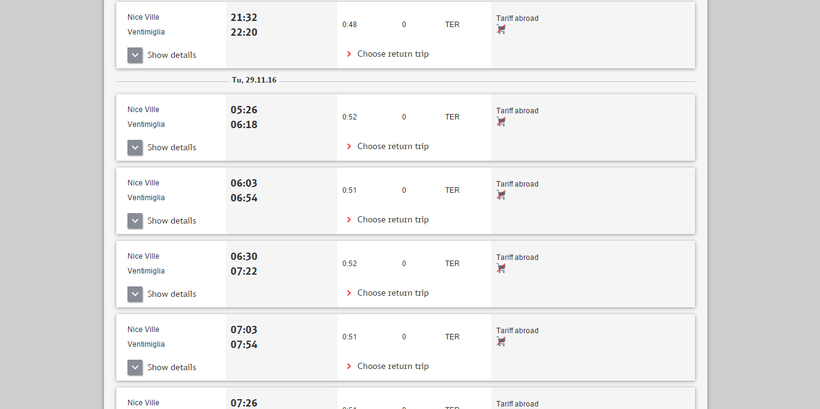Click TER product label of 05:26 train
This screenshot has width=820, height=409.
click(x=452, y=117)
